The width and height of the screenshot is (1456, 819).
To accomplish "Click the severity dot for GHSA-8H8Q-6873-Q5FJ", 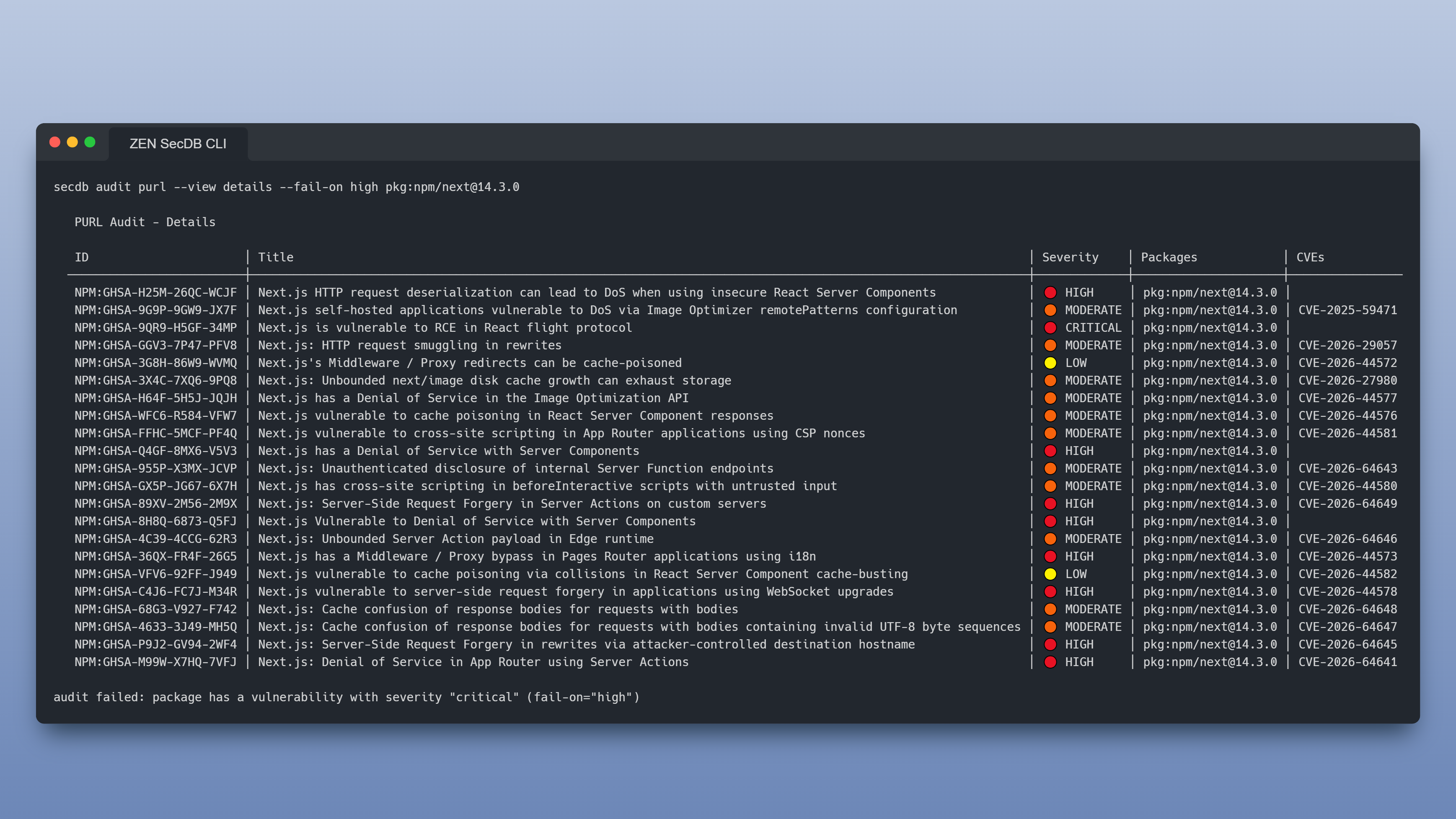I will [x=1050, y=521].
